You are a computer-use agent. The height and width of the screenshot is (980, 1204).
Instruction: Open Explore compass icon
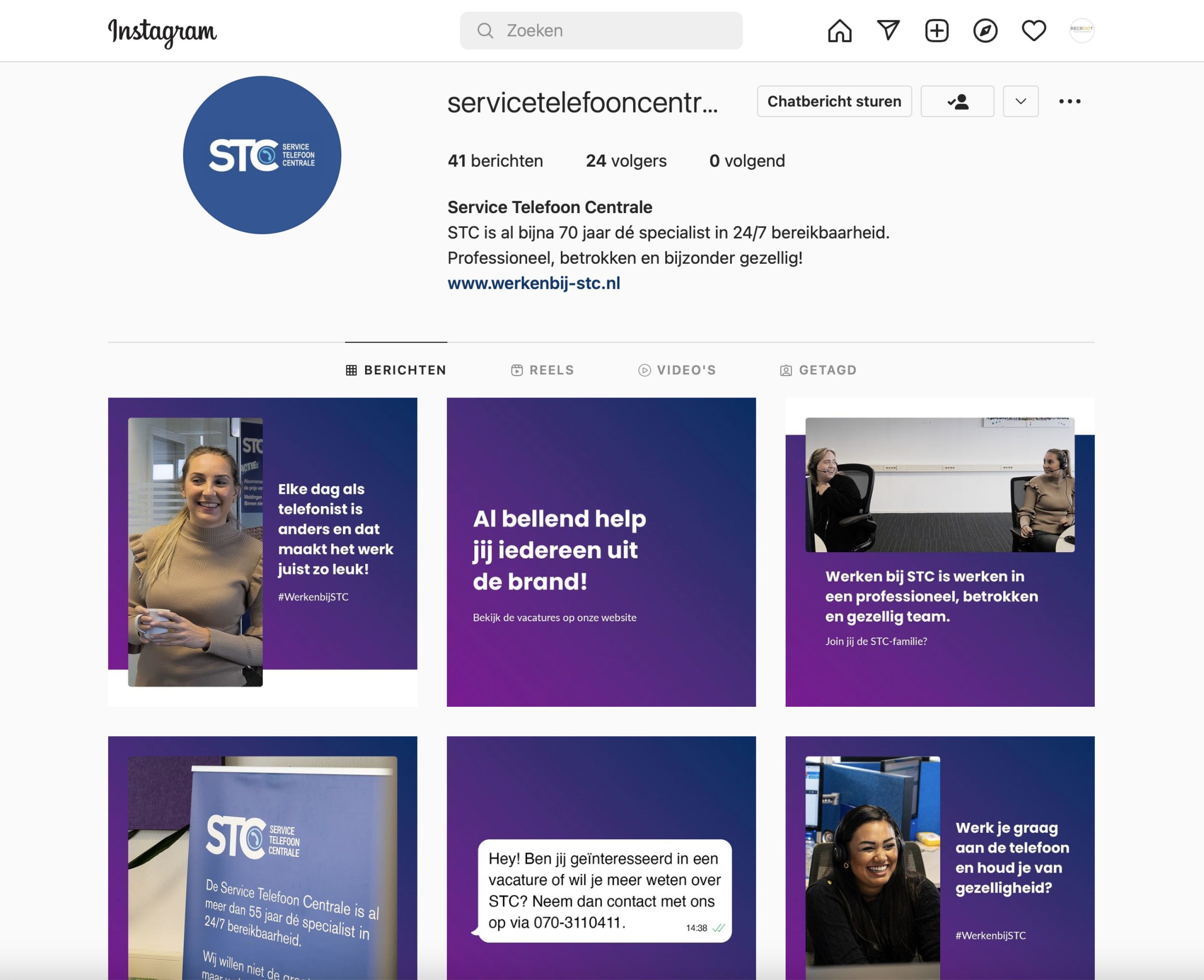click(x=985, y=30)
